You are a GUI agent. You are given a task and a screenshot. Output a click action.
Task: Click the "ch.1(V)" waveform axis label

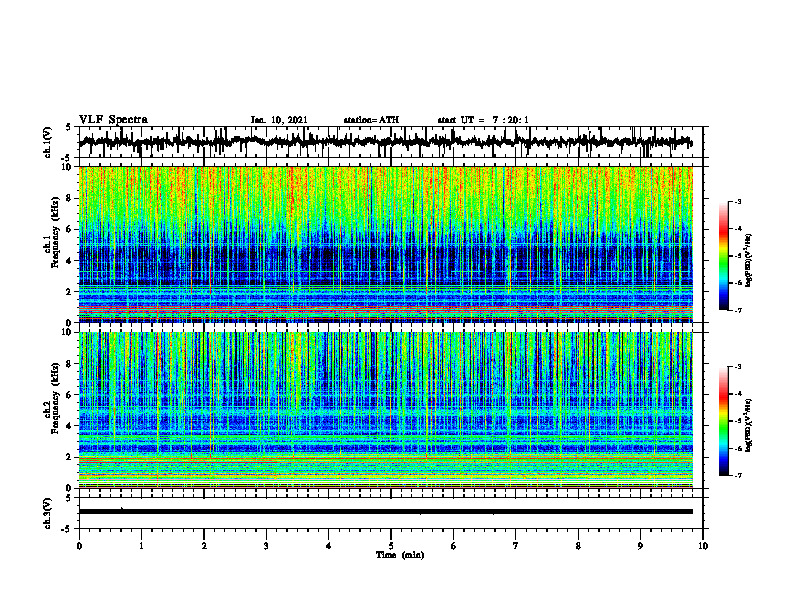(x=48, y=142)
